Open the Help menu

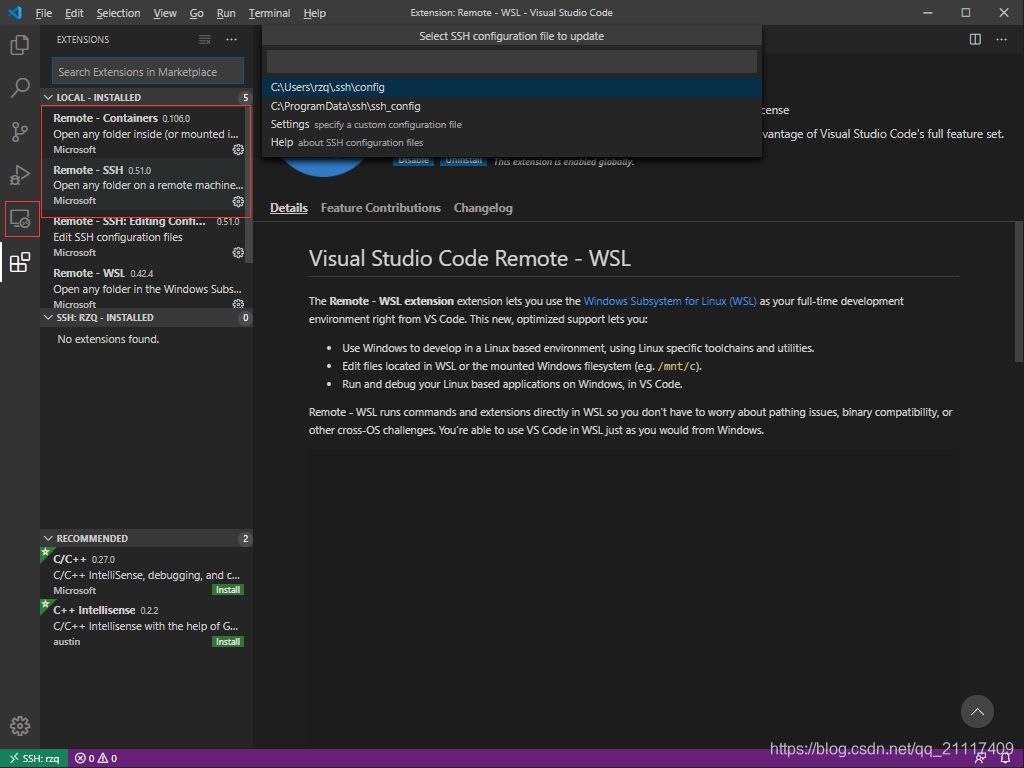(314, 13)
